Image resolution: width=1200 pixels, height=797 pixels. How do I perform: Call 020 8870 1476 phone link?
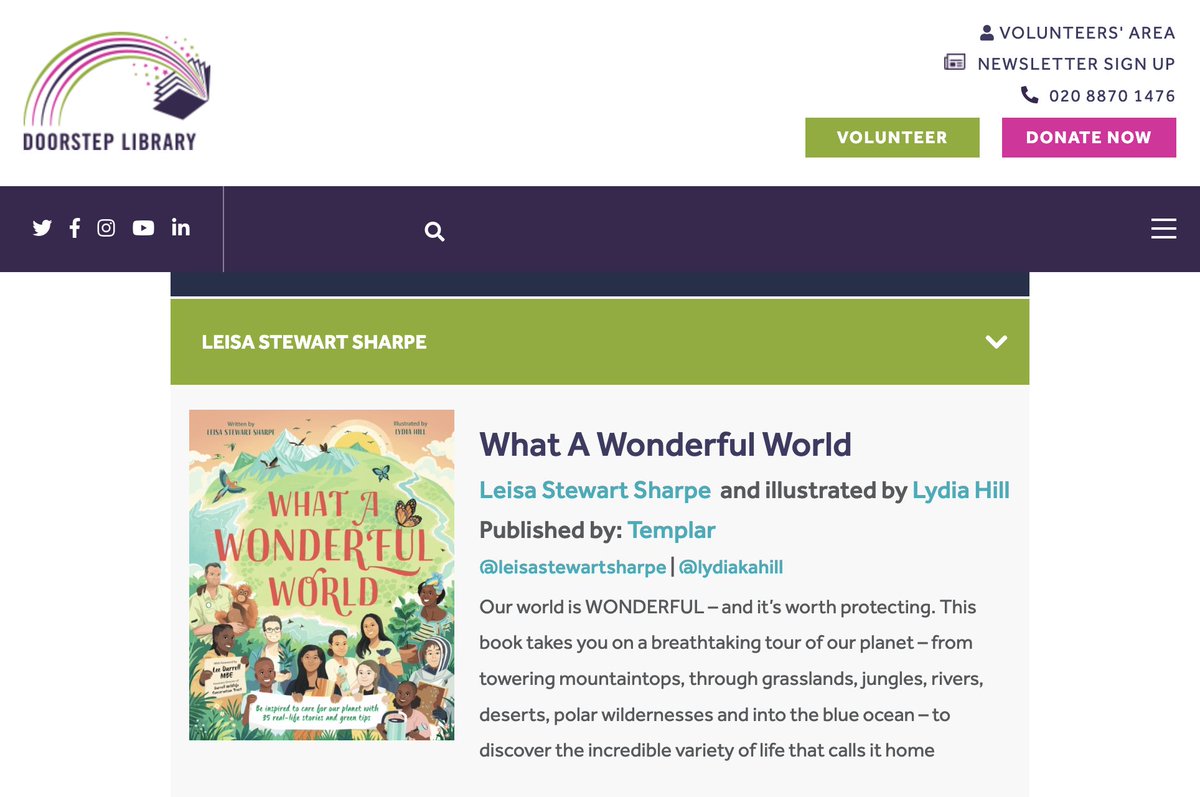click(x=1112, y=96)
